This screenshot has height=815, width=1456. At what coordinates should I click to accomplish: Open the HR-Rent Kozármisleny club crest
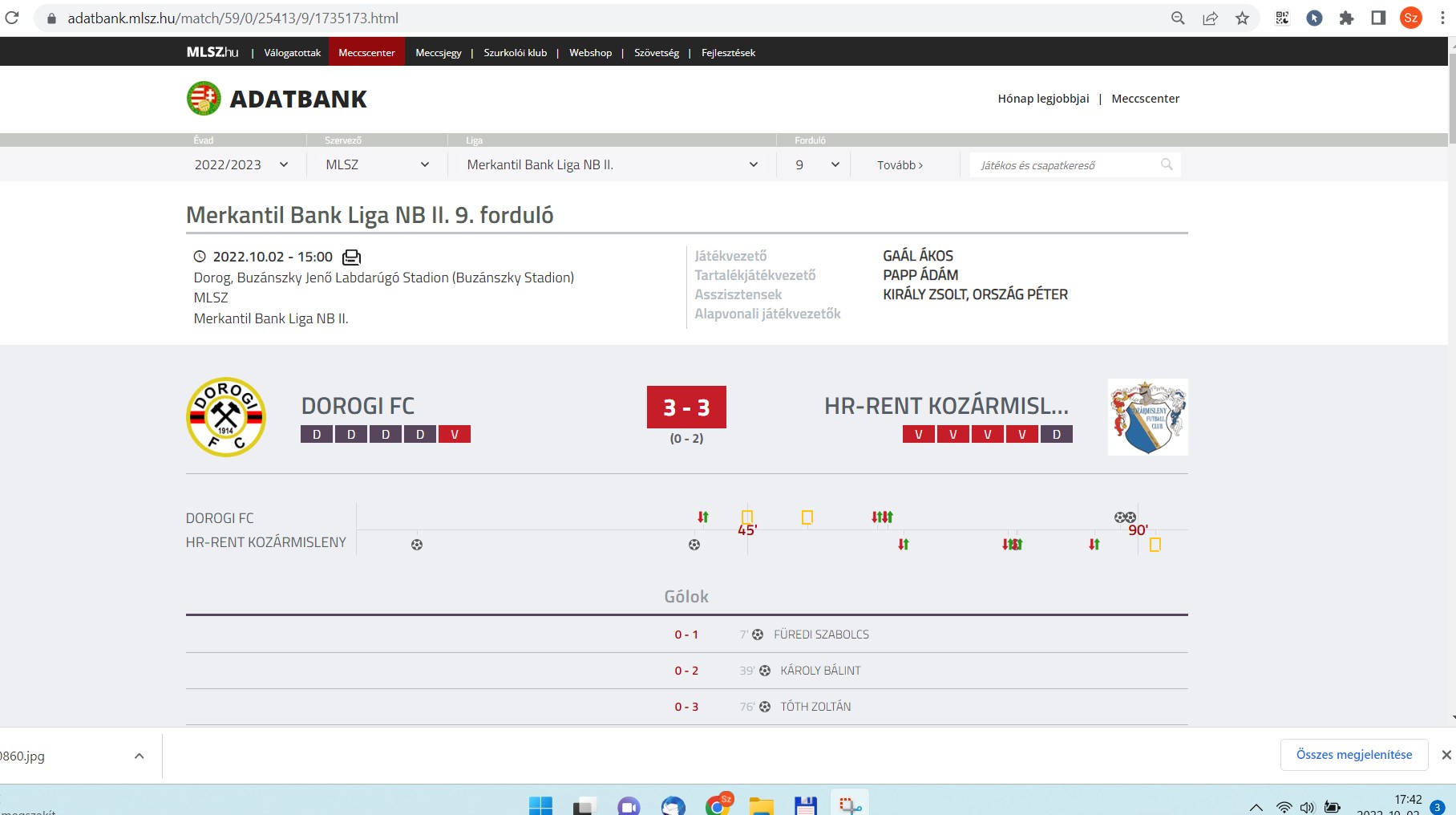[1148, 417]
